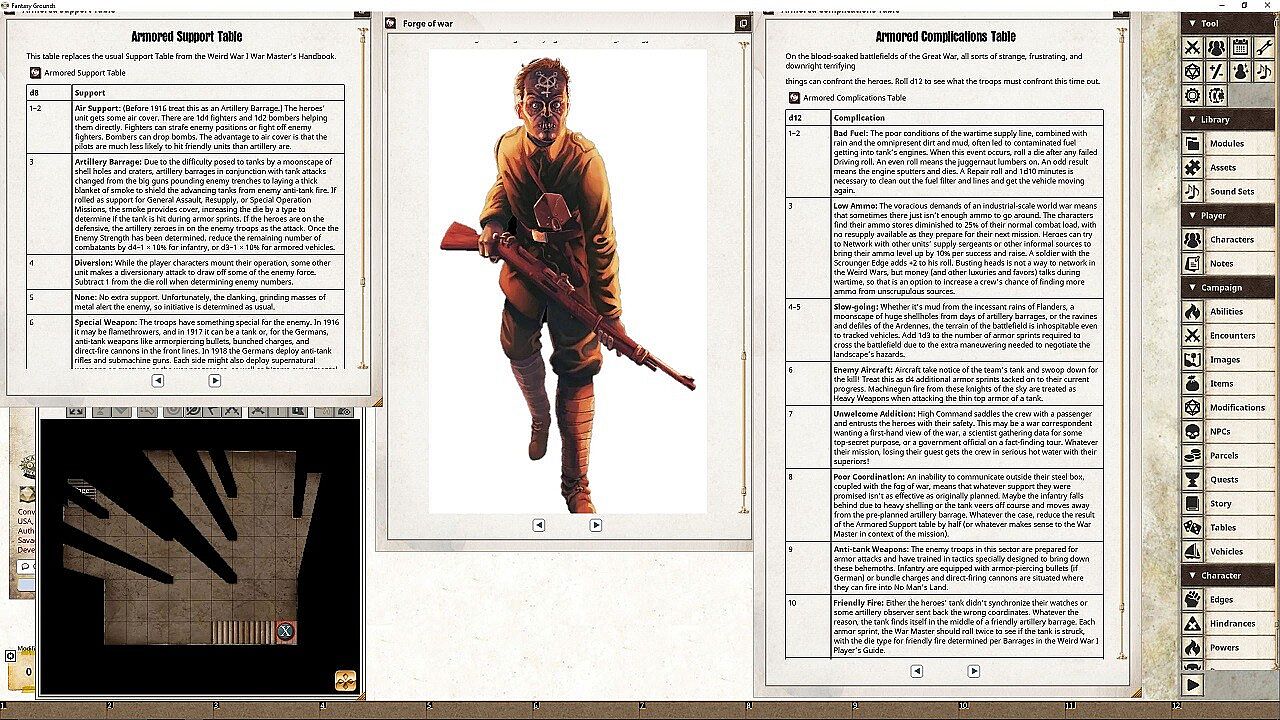The image size is (1280, 720).
Task: Click the Encounters crossed-swords icon
Action: 1192,335
